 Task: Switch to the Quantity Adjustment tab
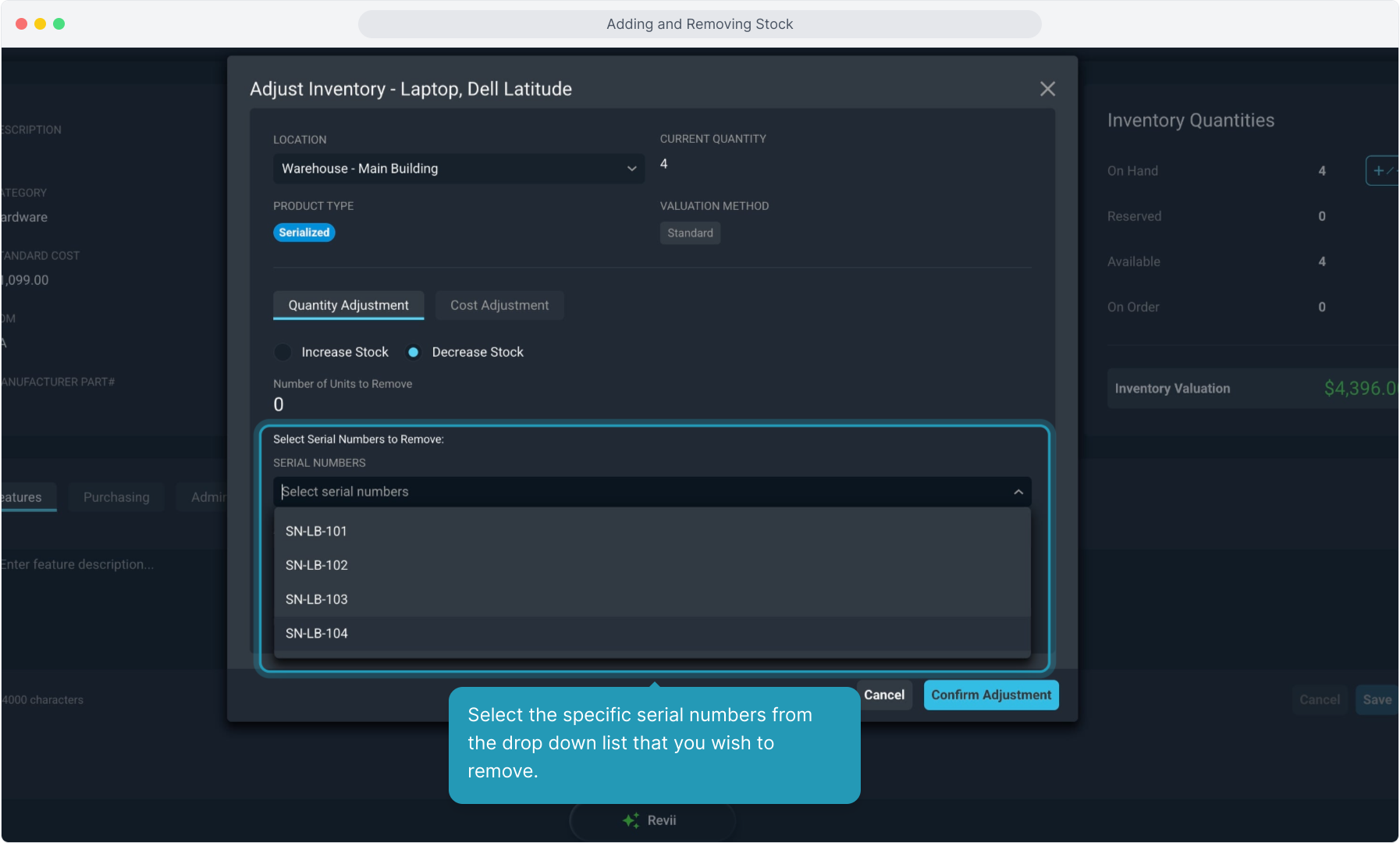348,305
